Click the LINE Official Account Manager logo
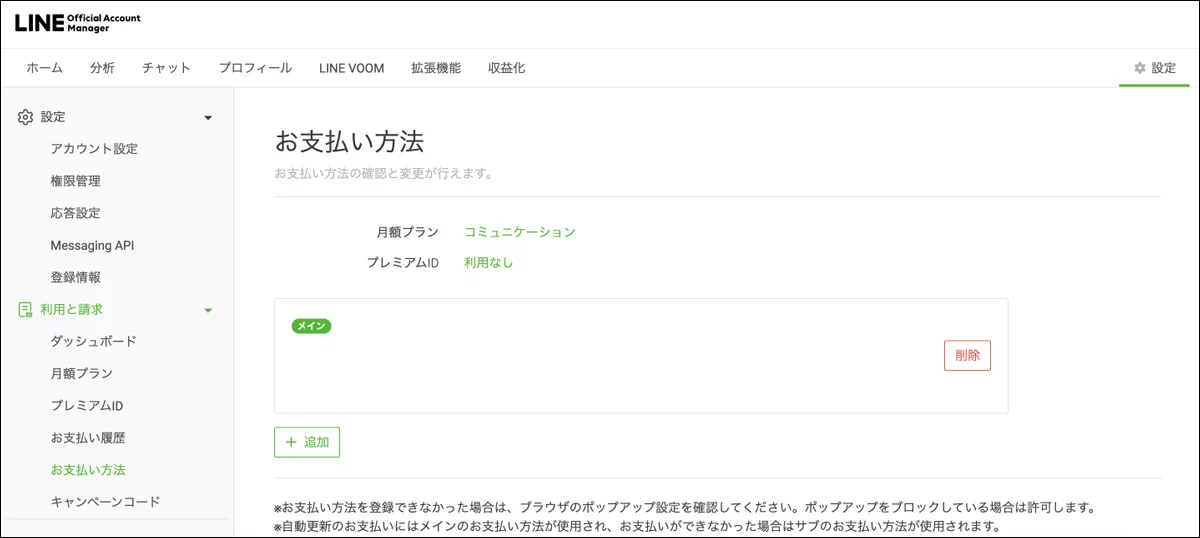This screenshot has width=1200, height=538. [x=78, y=23]
